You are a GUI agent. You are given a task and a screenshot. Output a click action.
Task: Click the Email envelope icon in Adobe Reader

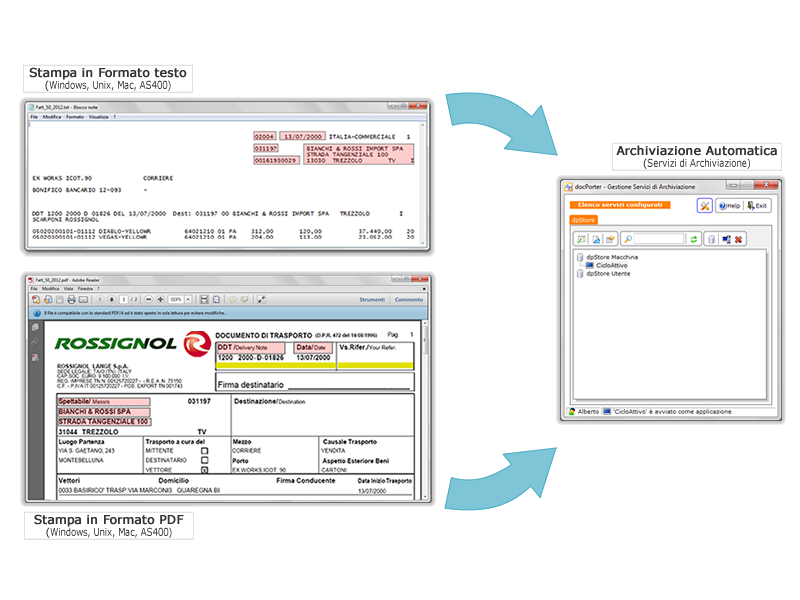coord(84,299)
